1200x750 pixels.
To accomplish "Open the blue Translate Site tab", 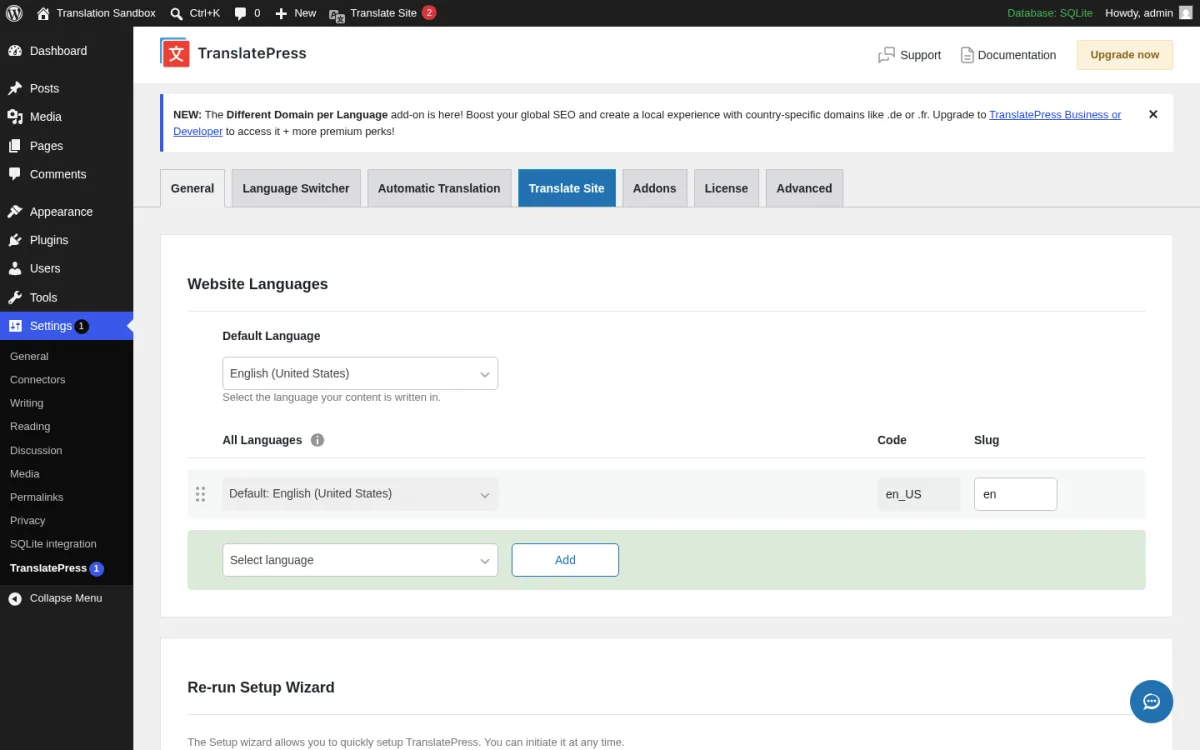I will pos(567,188).
